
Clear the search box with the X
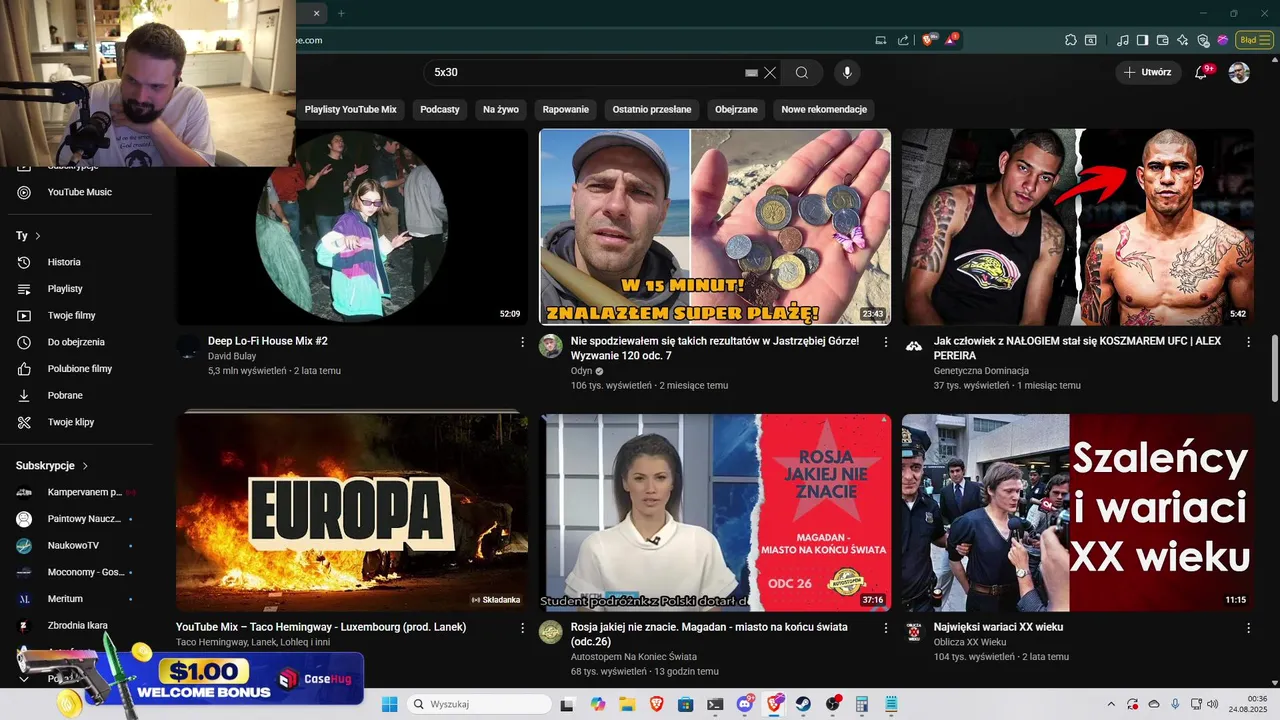770,73
